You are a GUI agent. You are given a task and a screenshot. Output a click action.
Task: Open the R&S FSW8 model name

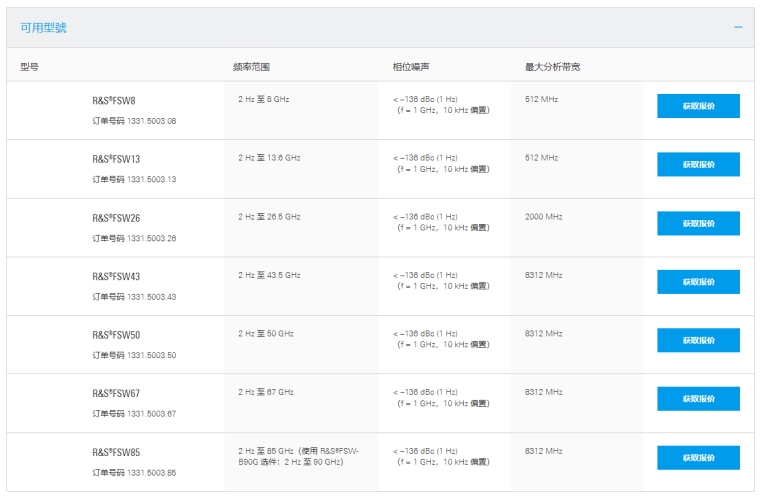tap(114, 101)
